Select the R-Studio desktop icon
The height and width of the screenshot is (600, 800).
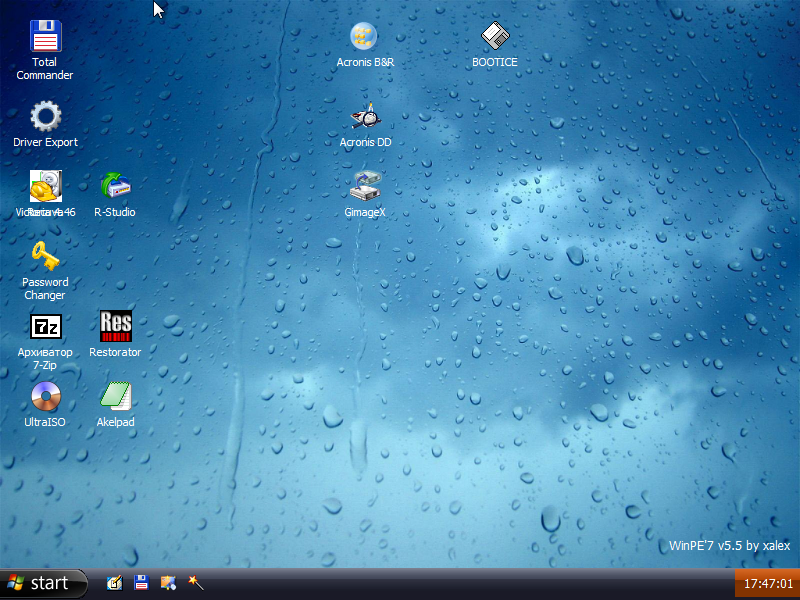click(115, 186)
